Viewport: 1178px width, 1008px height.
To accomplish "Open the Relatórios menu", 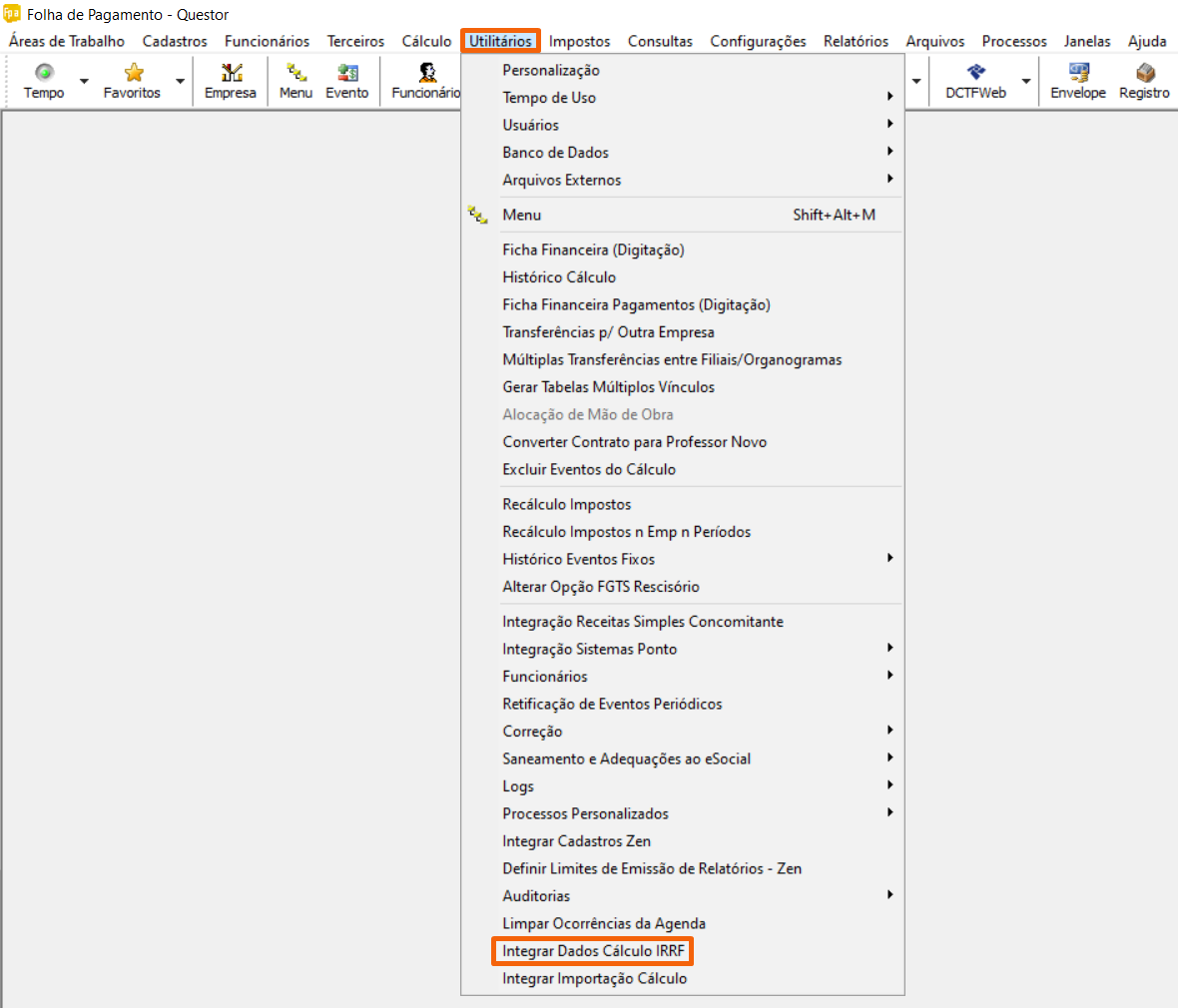I will [x=856, y=41].
